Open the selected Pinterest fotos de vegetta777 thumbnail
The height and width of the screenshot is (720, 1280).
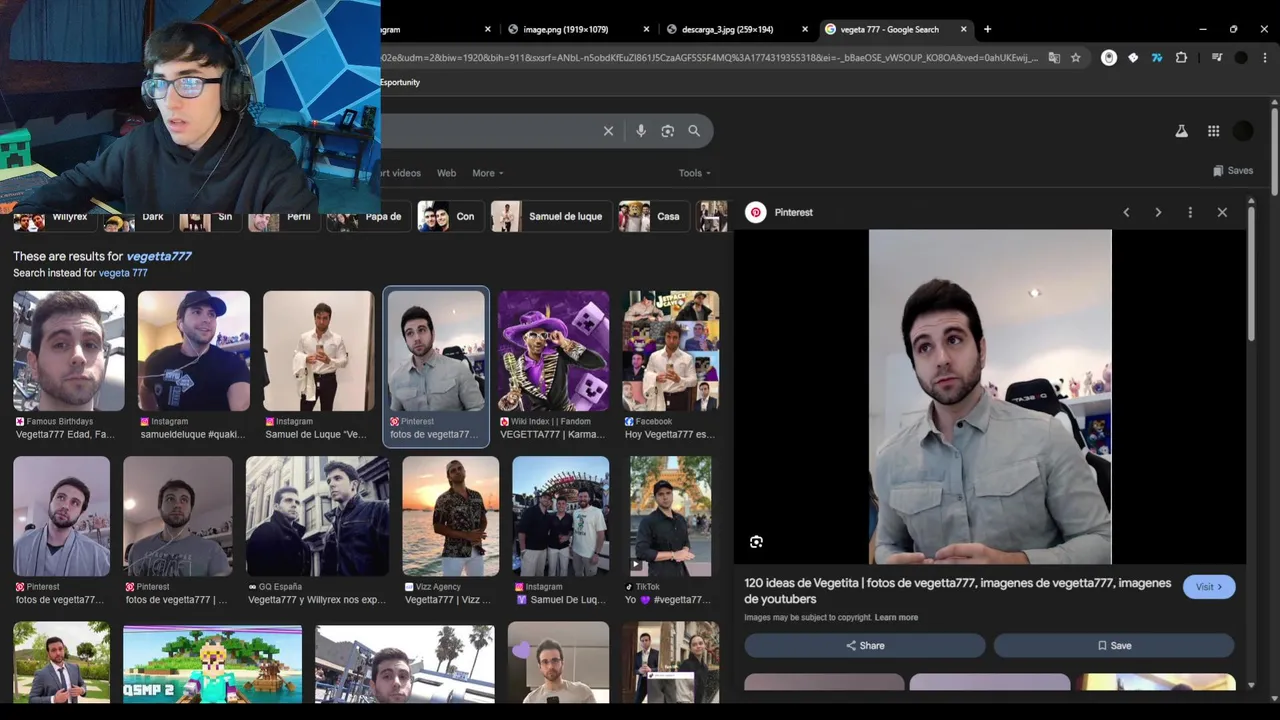click(x=436, y=351)
